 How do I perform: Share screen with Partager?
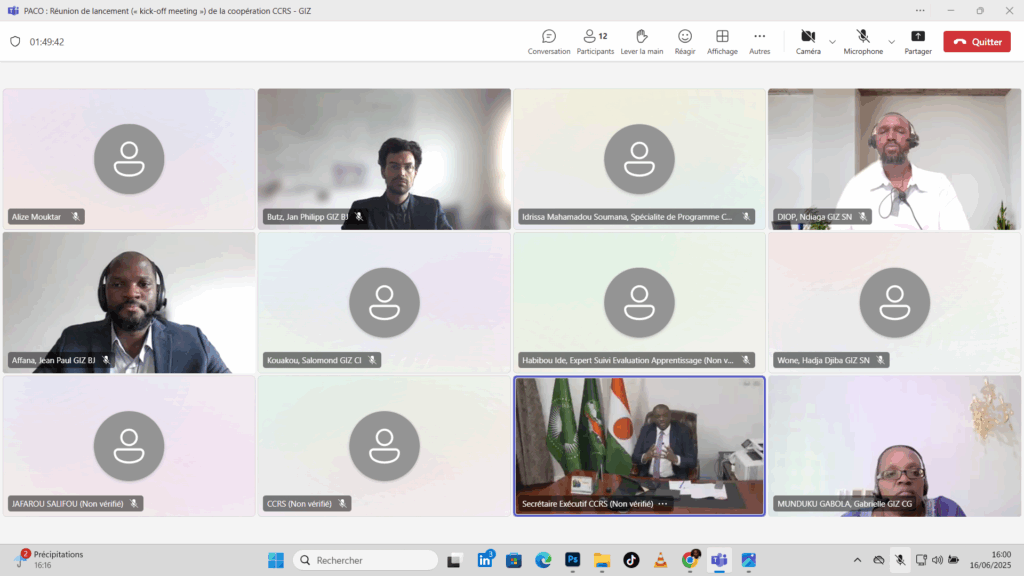point(918,42)
